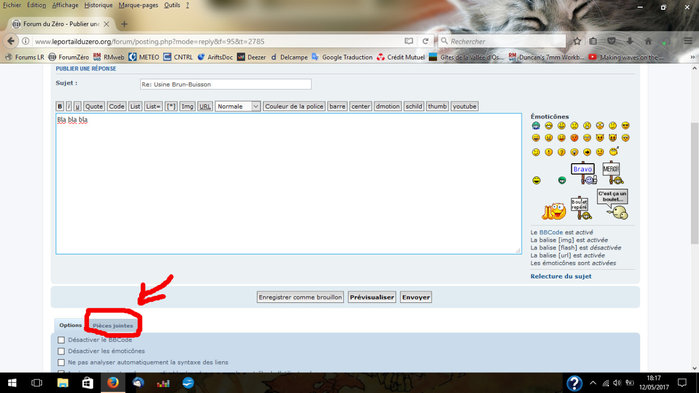
Task: Go home with the house icon
Action: (648, 41)
